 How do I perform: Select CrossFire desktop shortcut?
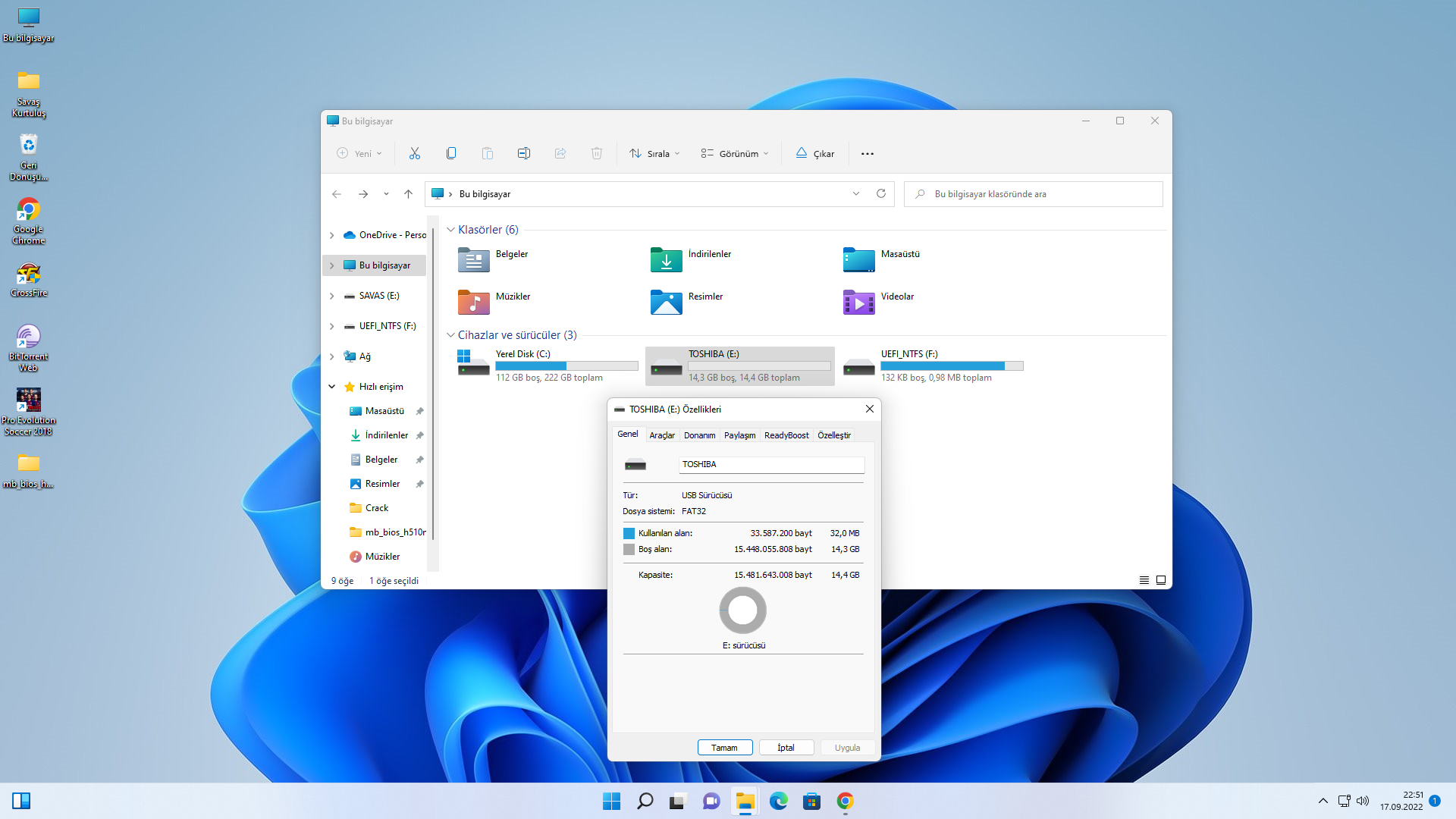pos(28,279)
